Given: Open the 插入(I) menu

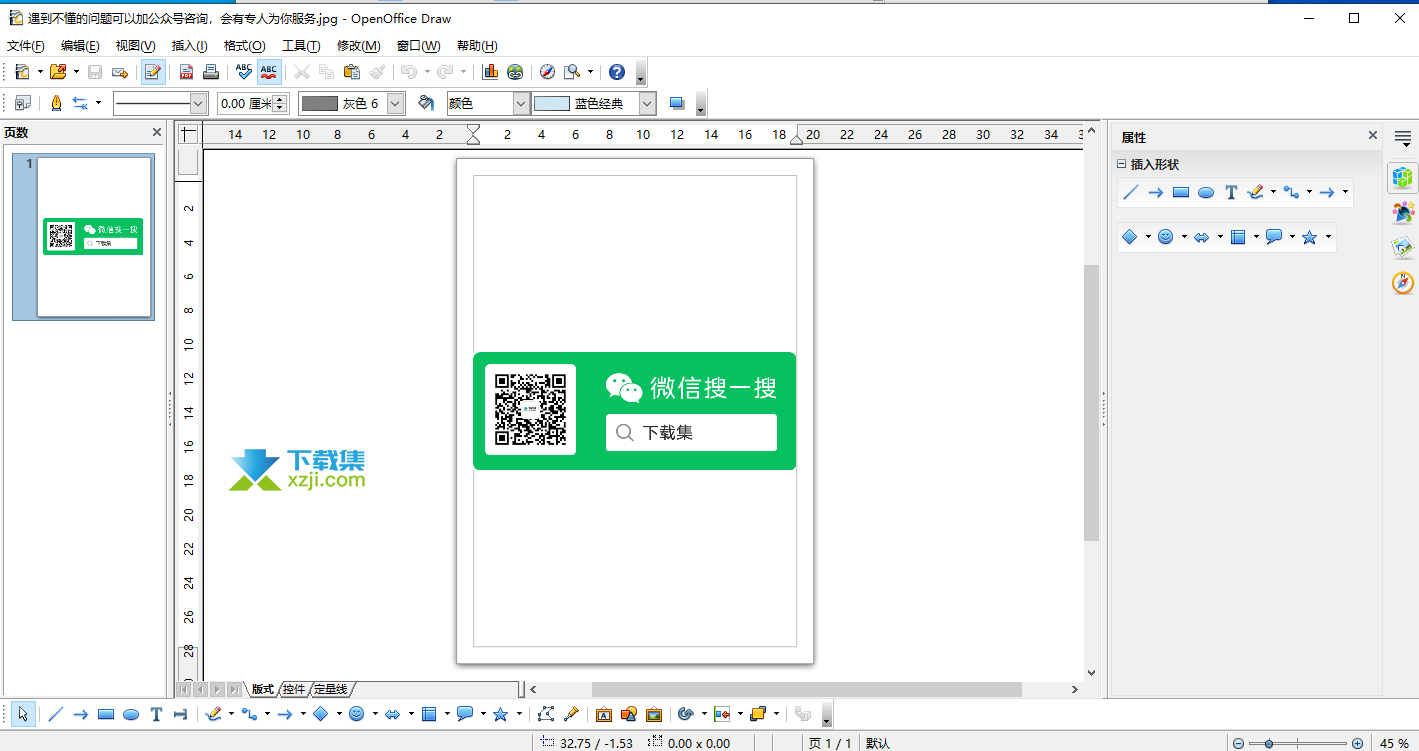Looking at the screenshot, I should (x=189, y=46).
